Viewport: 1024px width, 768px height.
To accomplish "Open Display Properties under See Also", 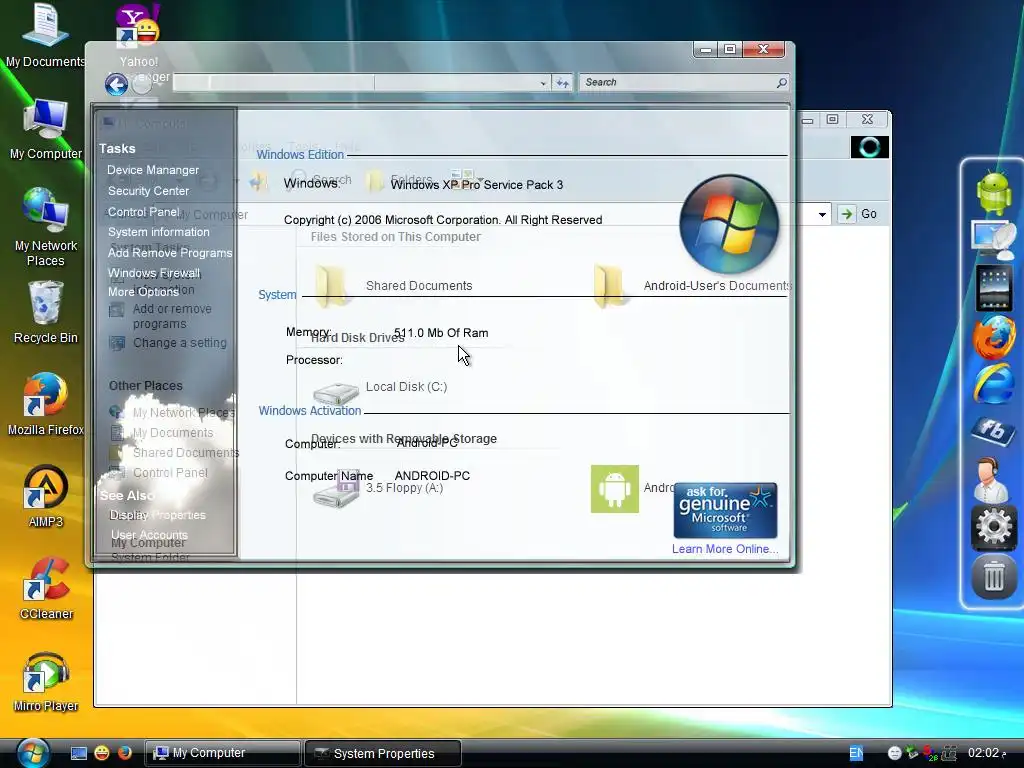I will 157,515.
